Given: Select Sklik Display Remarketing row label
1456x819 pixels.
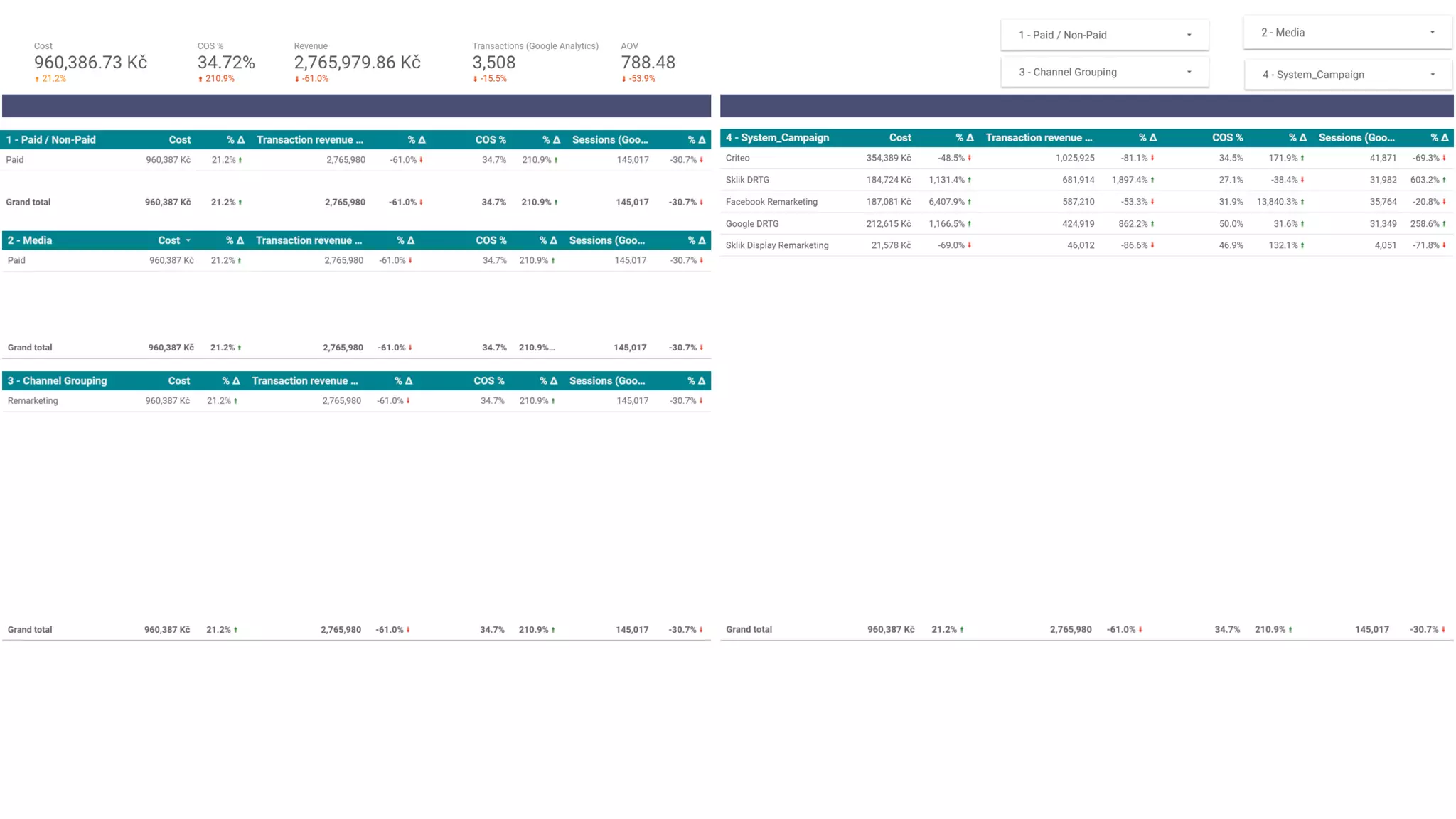Looking at the screenshot, I should [777, 245].
